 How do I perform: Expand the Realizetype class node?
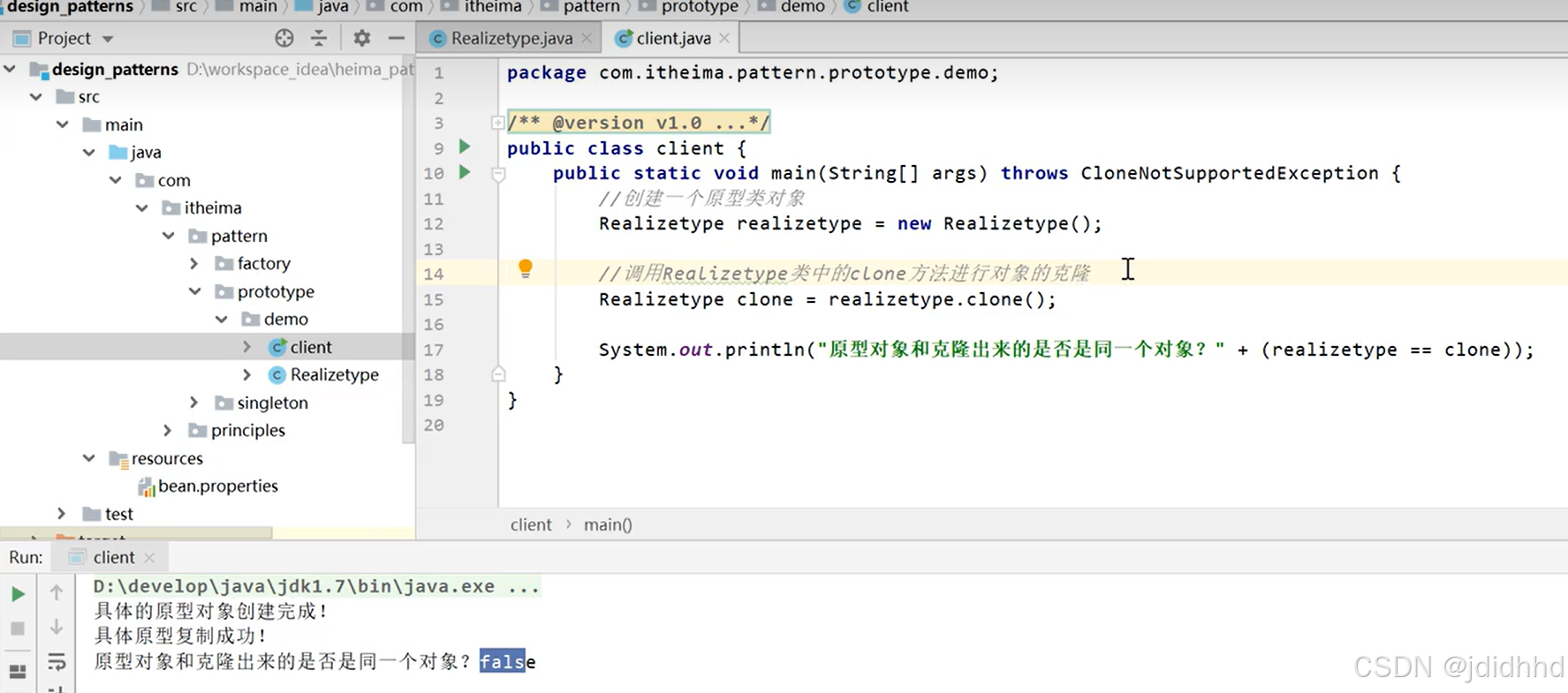tap(247, 374)
